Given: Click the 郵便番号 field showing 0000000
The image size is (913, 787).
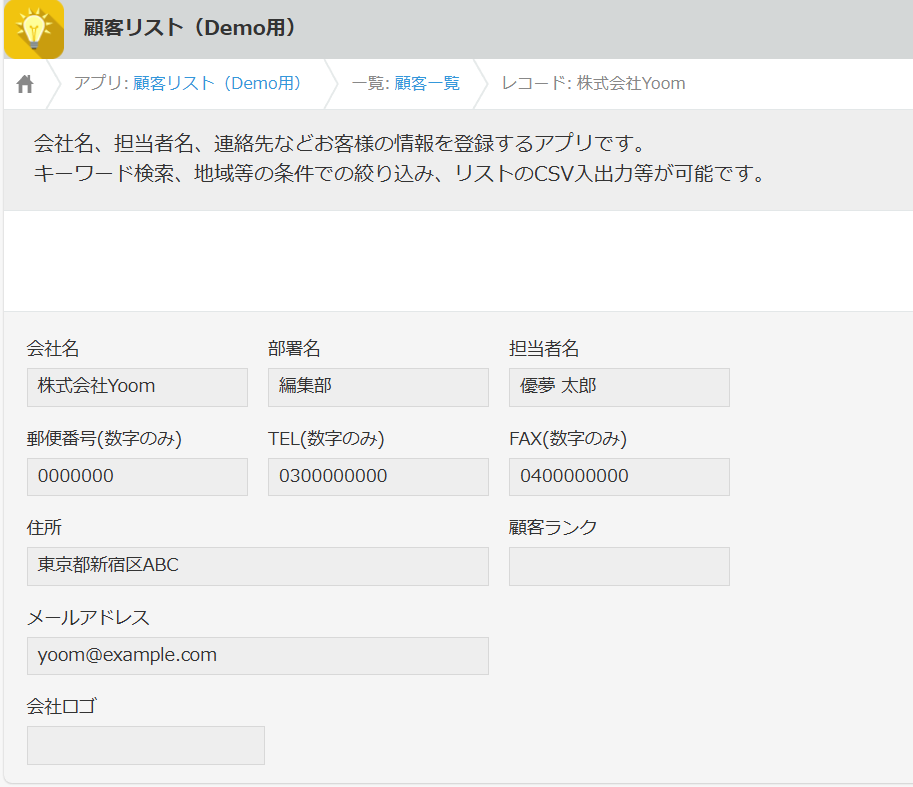Looking at the screenshot, I should pyautogui.click(x=137, y=477).
